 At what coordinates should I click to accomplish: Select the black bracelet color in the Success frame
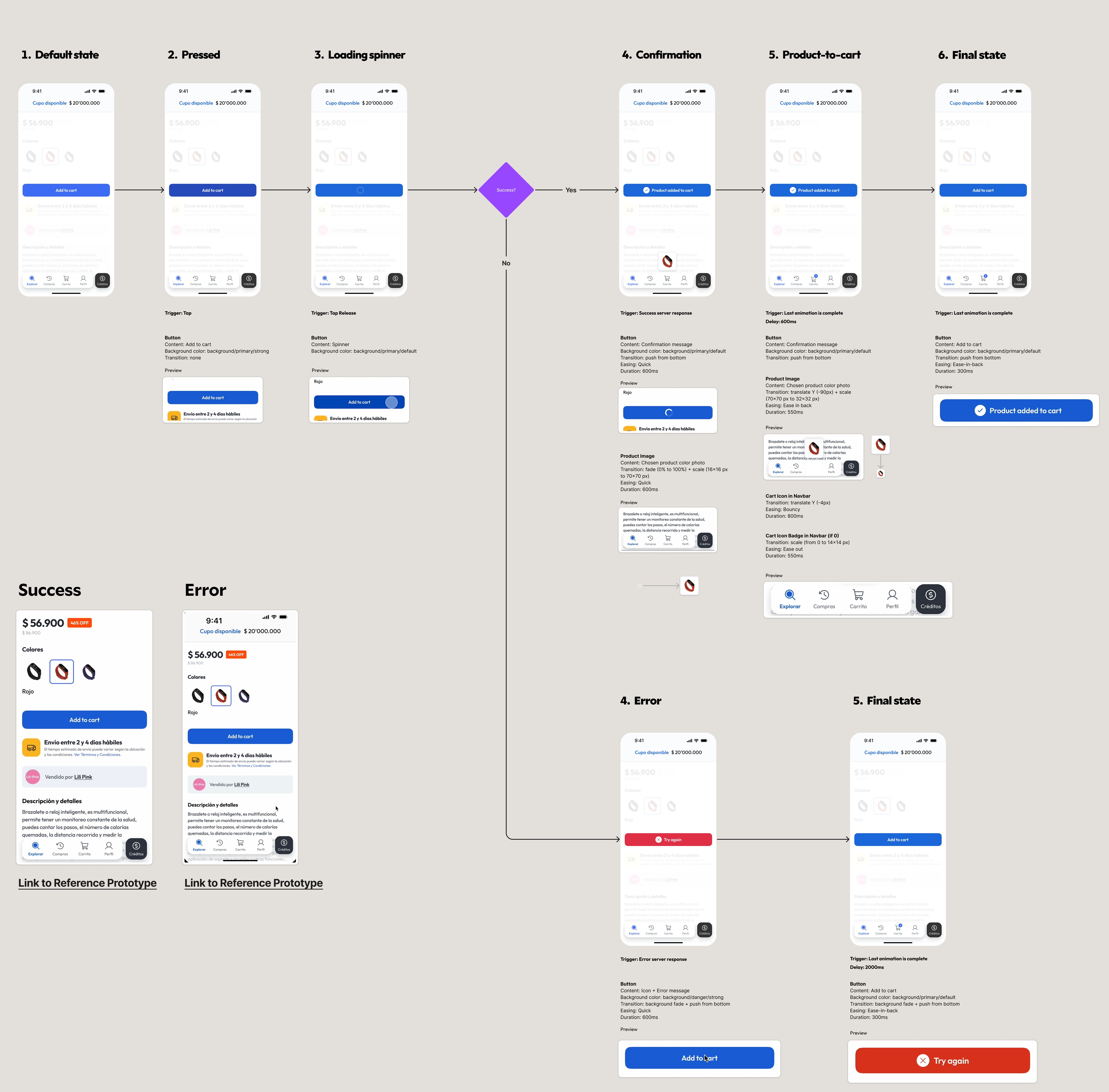tap(34, 672)
